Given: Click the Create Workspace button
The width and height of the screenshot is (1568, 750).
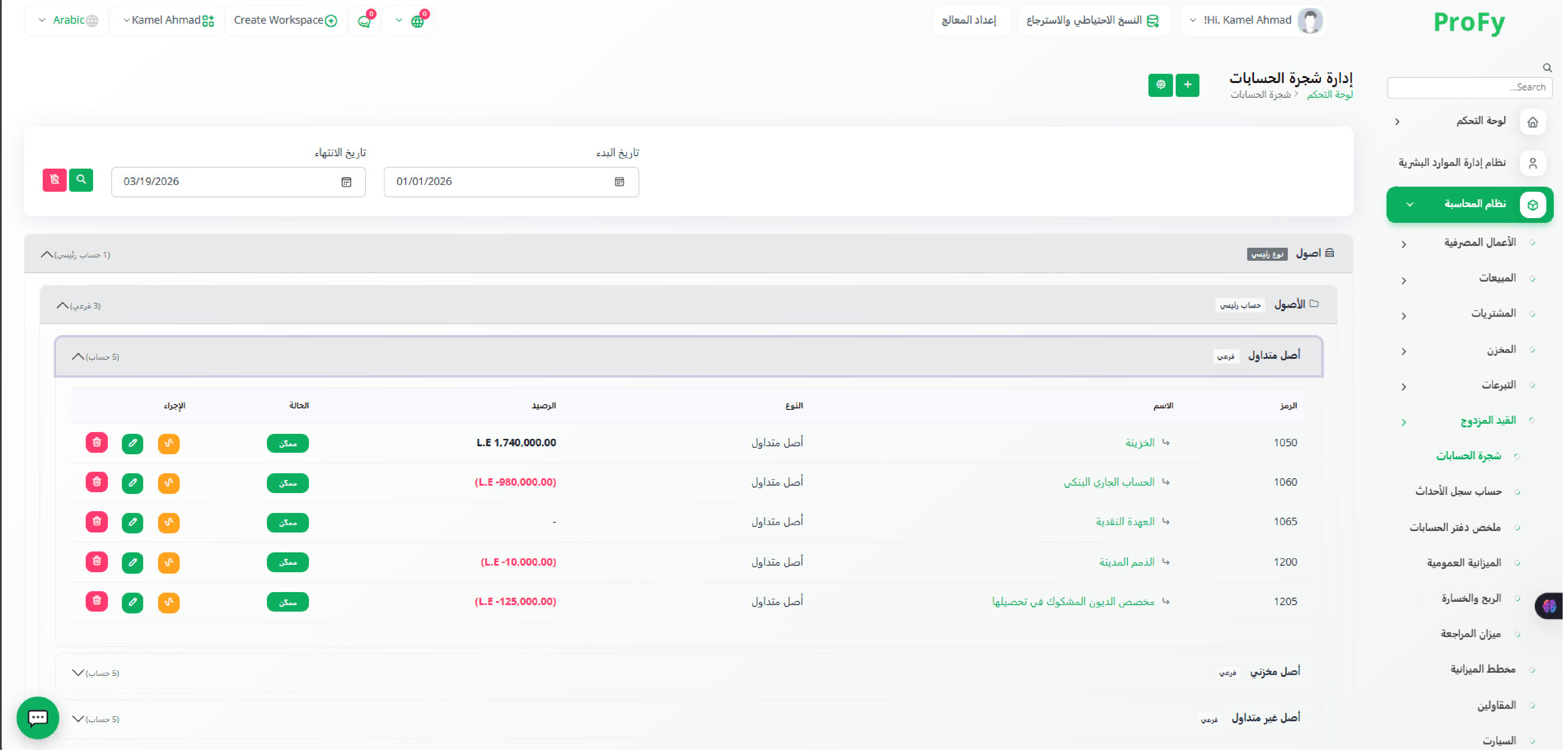Looking at the screenshot, I should point(286,21).
